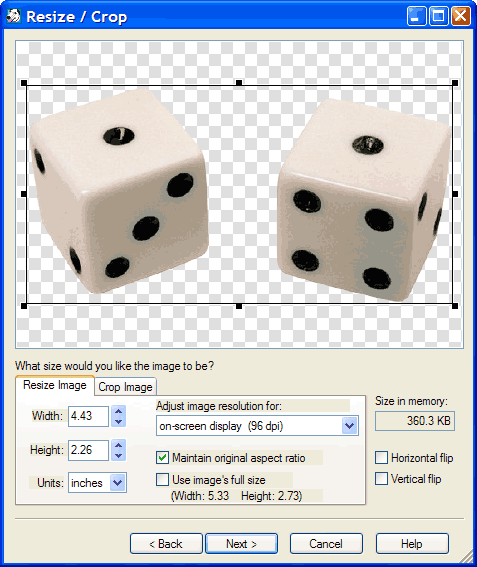The image size is (477, 567).
Task: Enable the Horizontal flip checkbox
Action: (x=382, y=457)
